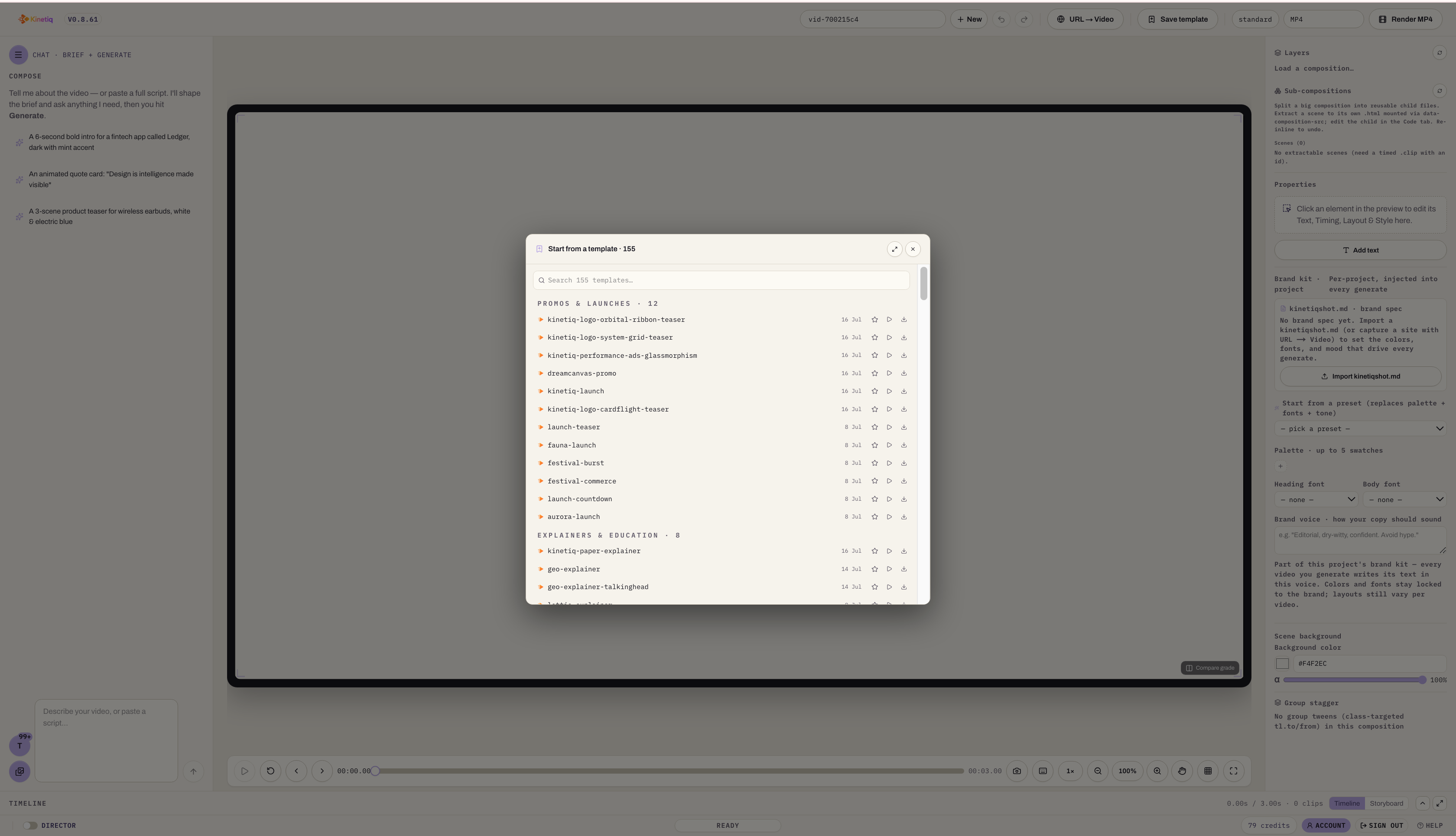Image resolution: width=1456 pixels, height=836 pixels.
Task: Star the launch-countdown template
Action: (x=874, y=499)
